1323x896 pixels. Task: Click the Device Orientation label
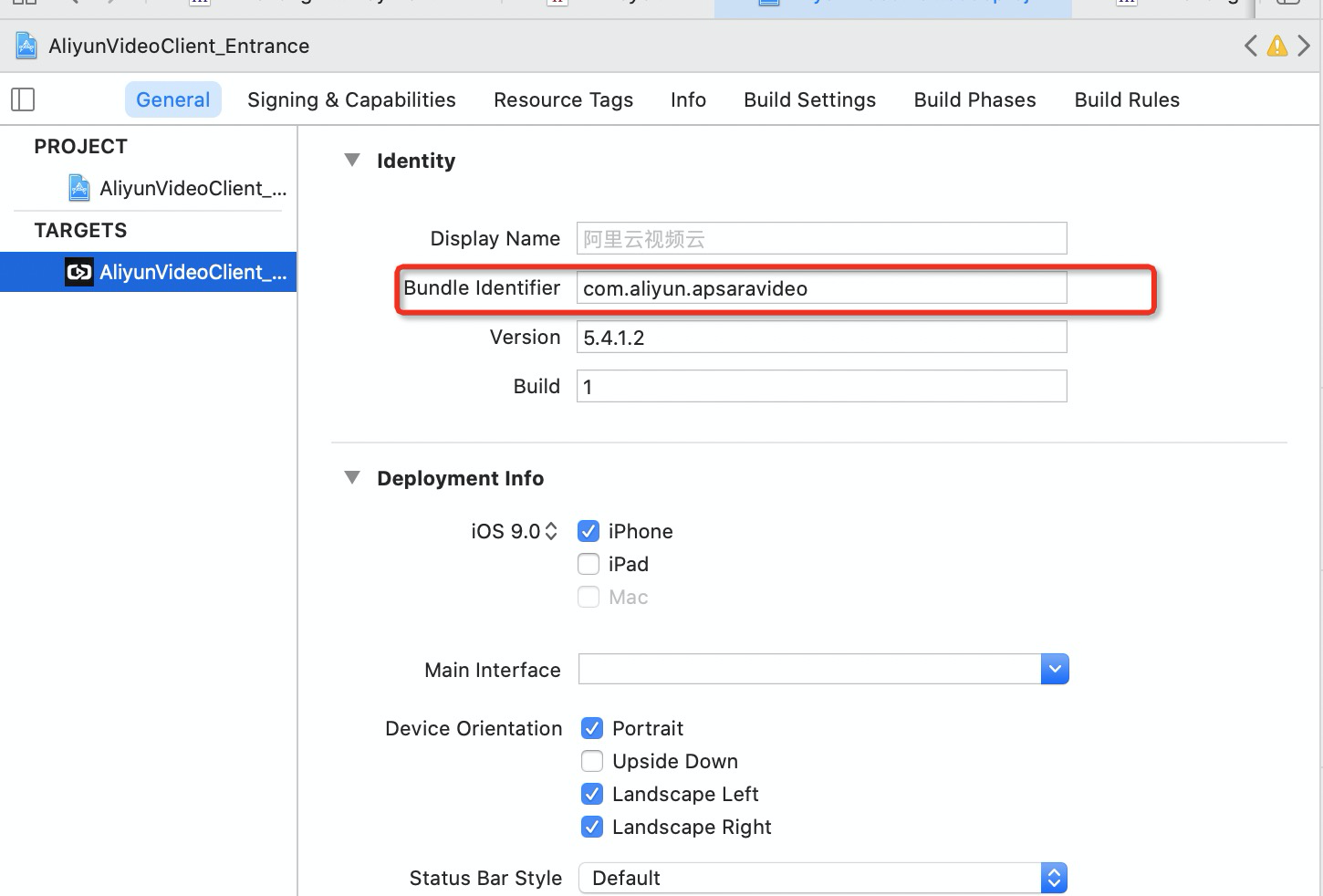tap(474, 728)
